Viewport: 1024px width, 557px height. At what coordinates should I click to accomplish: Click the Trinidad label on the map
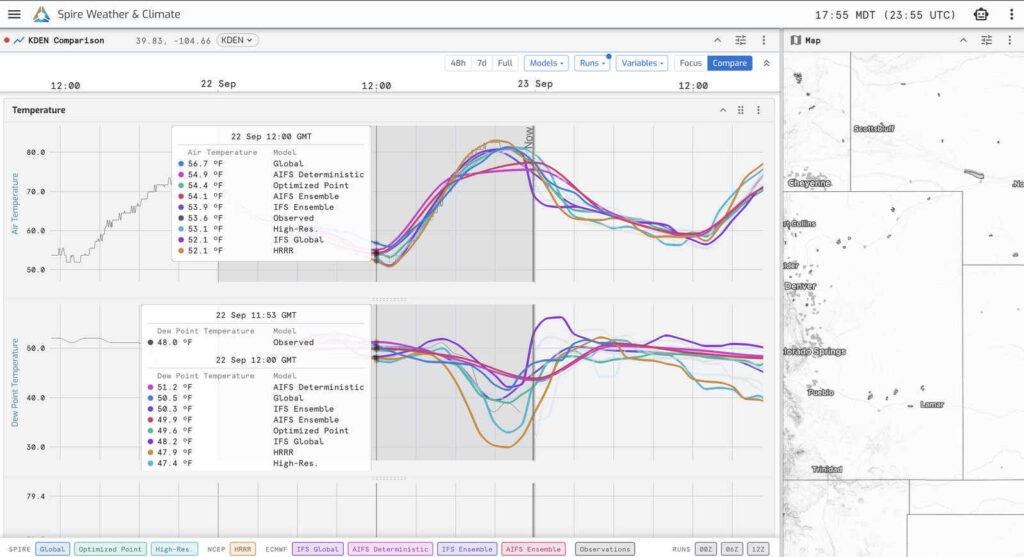coord(827,469)
